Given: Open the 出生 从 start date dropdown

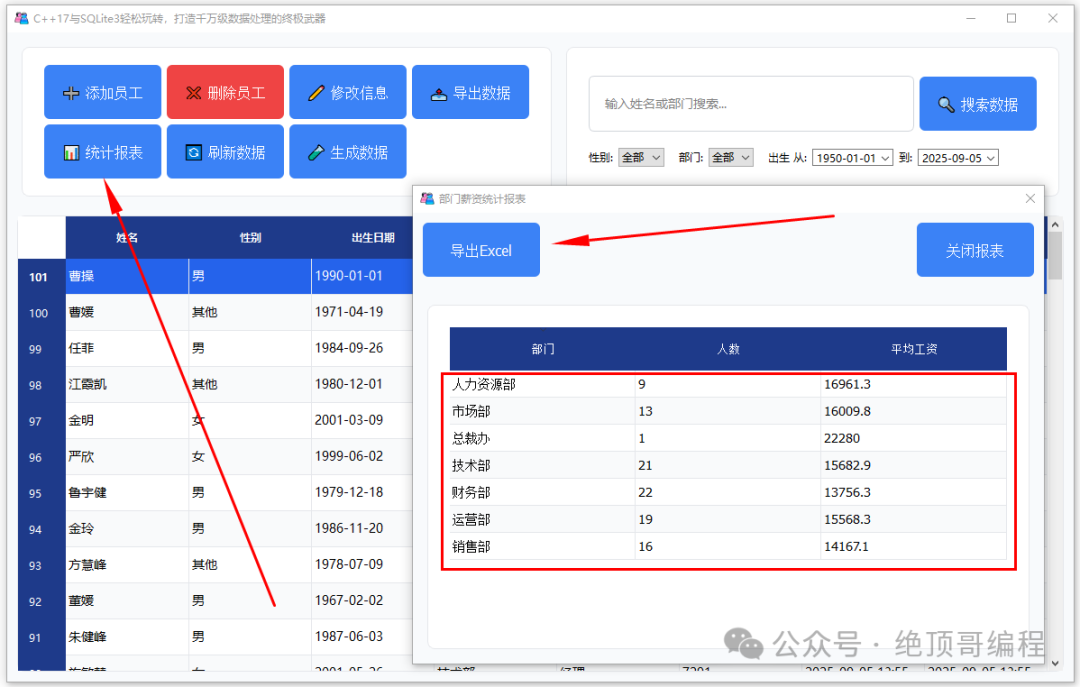Looking at the screenshot, I should click(x=852, y=158).
